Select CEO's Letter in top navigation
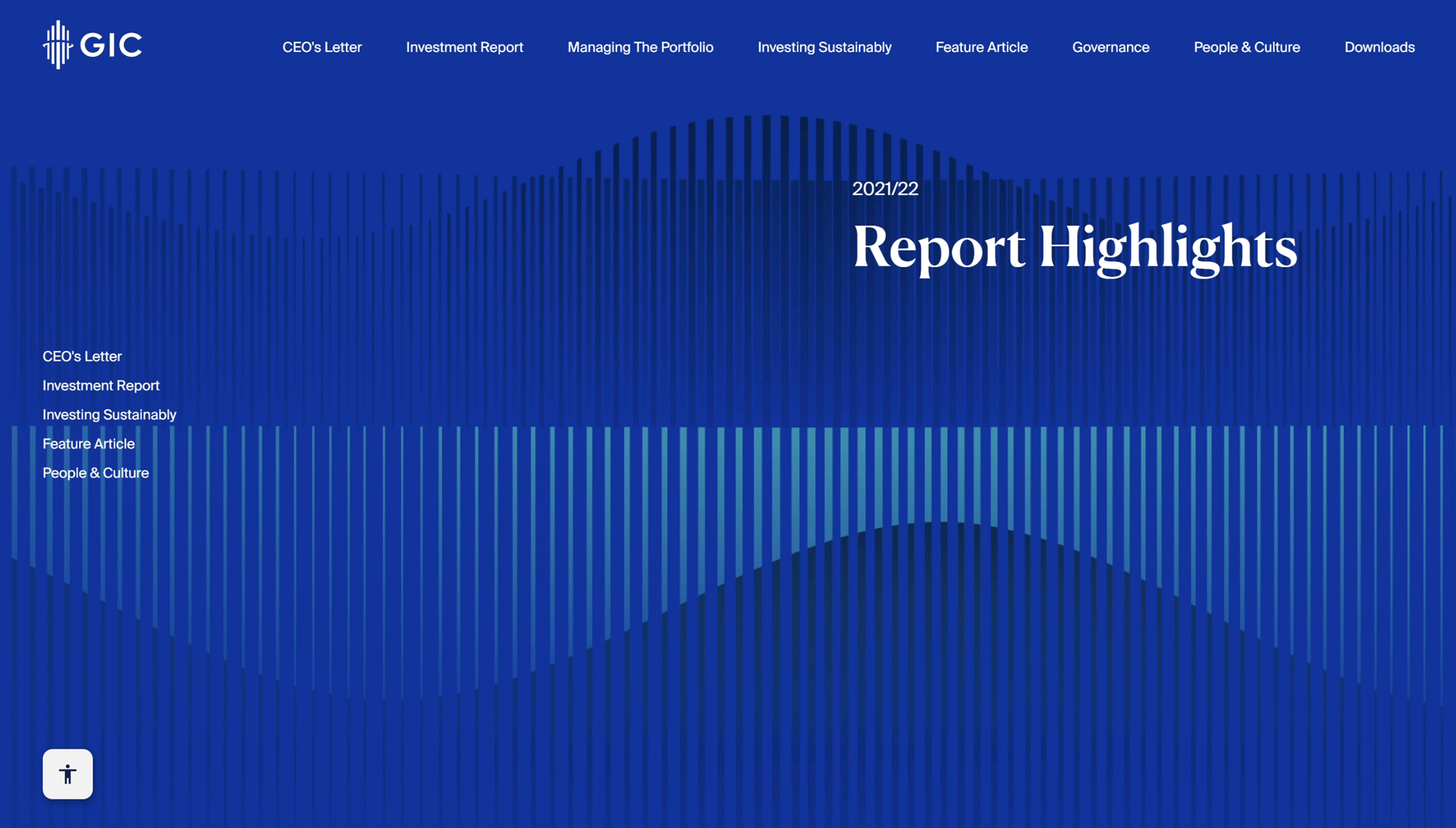1456x828 pixels. (323, 47)
